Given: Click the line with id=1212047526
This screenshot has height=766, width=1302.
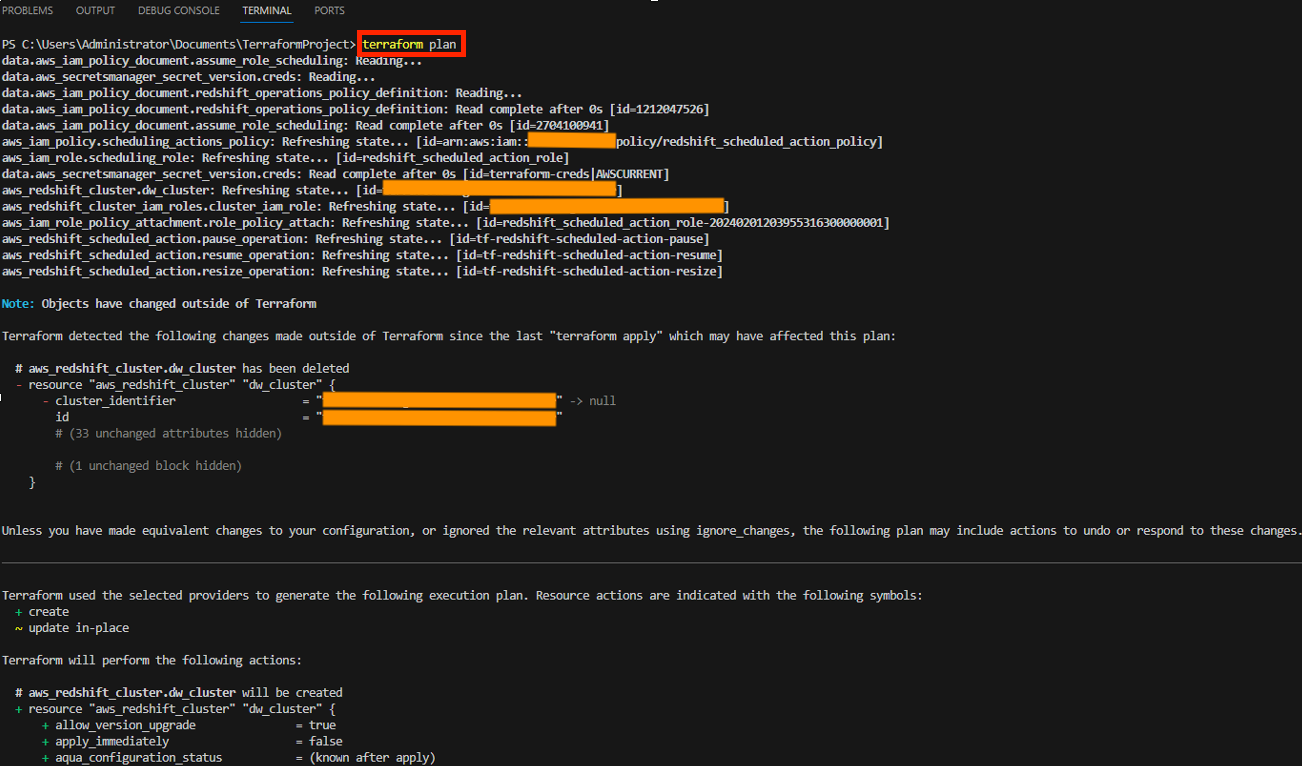Looking at the screenshot, I should point(356,109).
